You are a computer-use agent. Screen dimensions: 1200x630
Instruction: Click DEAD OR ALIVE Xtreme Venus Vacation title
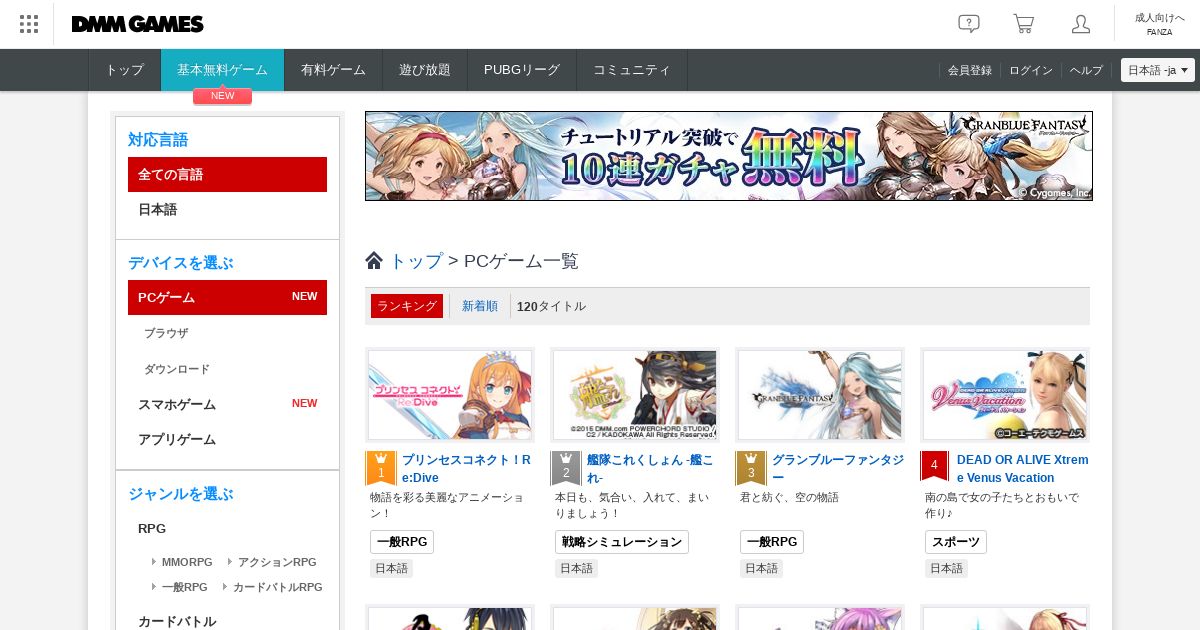(x=1022, y=468)
